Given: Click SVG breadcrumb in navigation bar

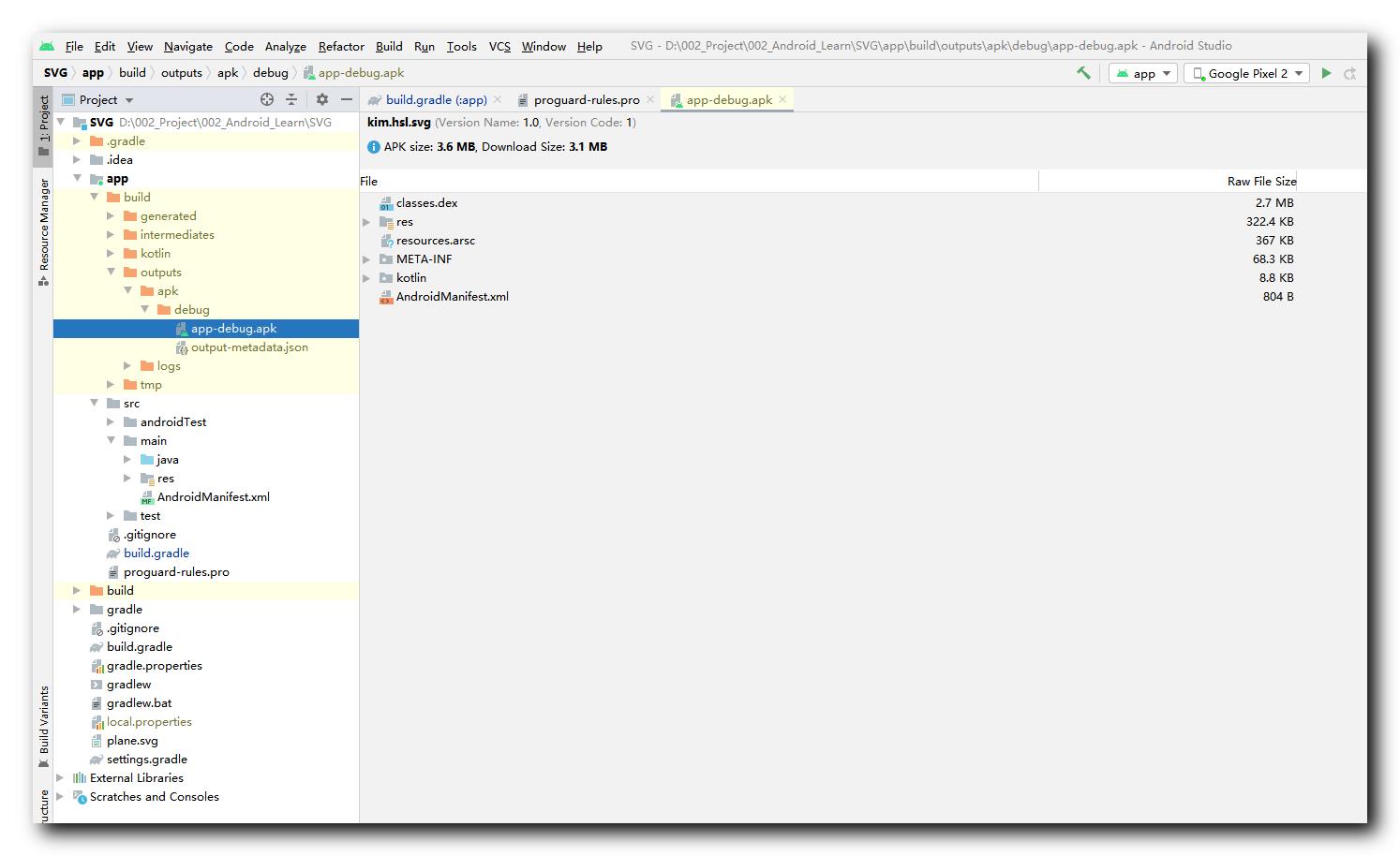Looking at the screenshot, I should (55, 73).
